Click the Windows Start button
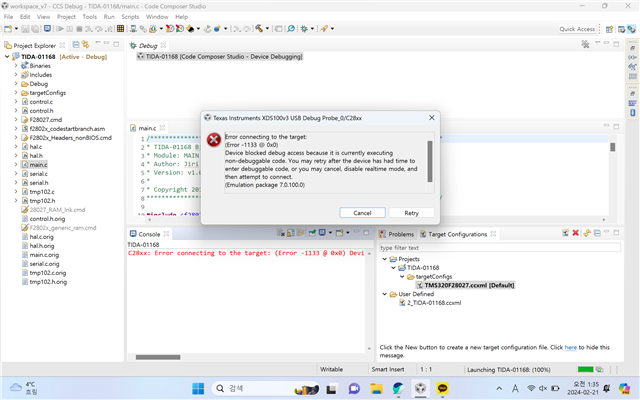 pyautogui.click(x=198, y=389)
